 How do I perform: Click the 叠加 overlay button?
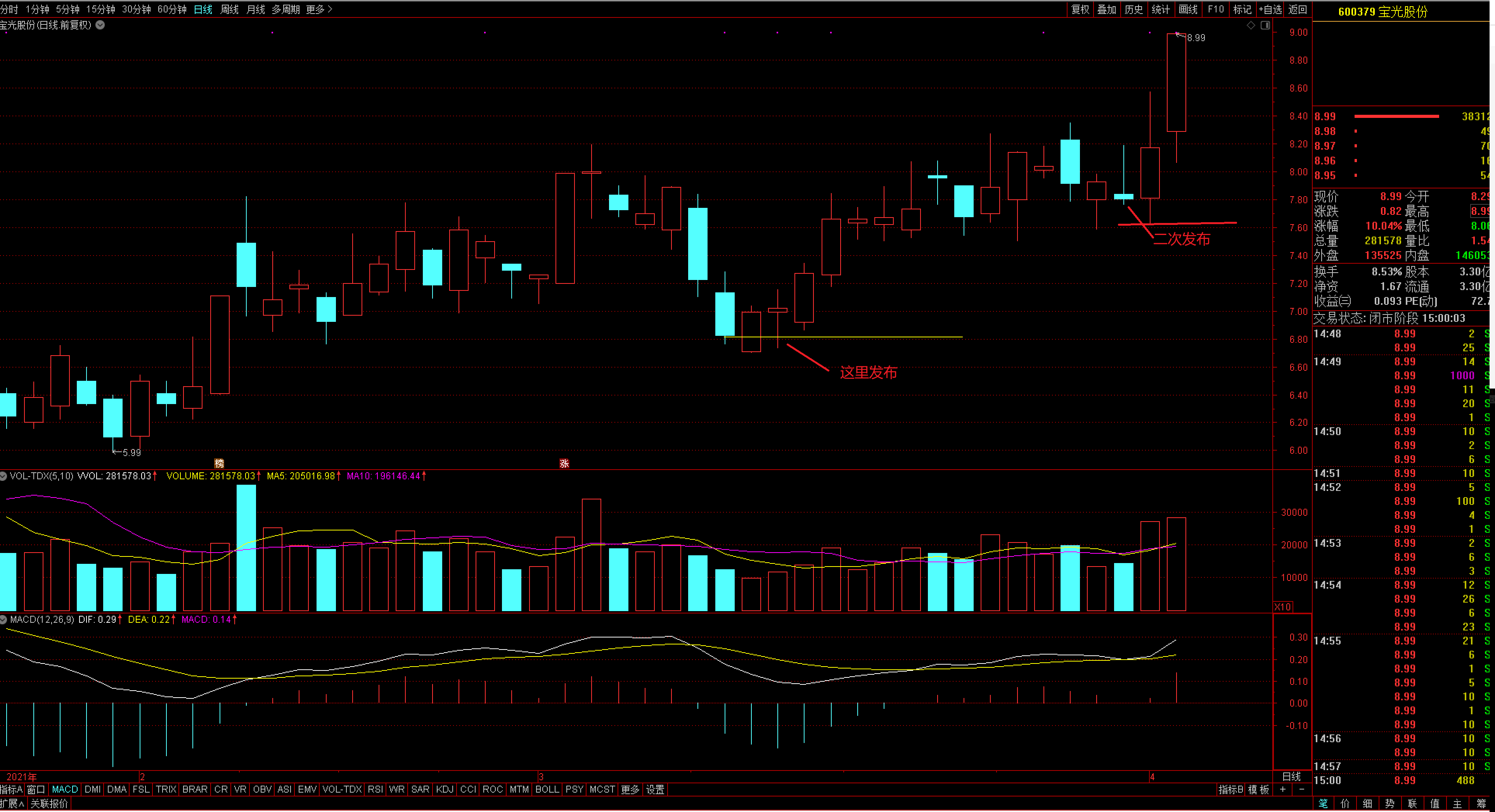click(1107, 9)
